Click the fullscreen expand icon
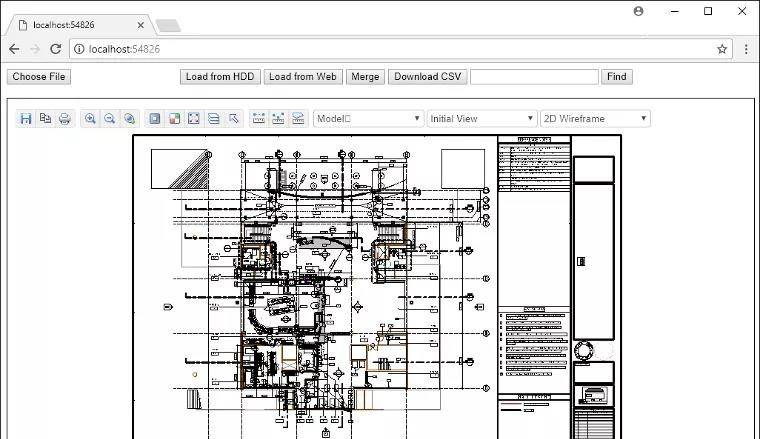This screenshot has width=760, height=439. (x=194, y=119)
